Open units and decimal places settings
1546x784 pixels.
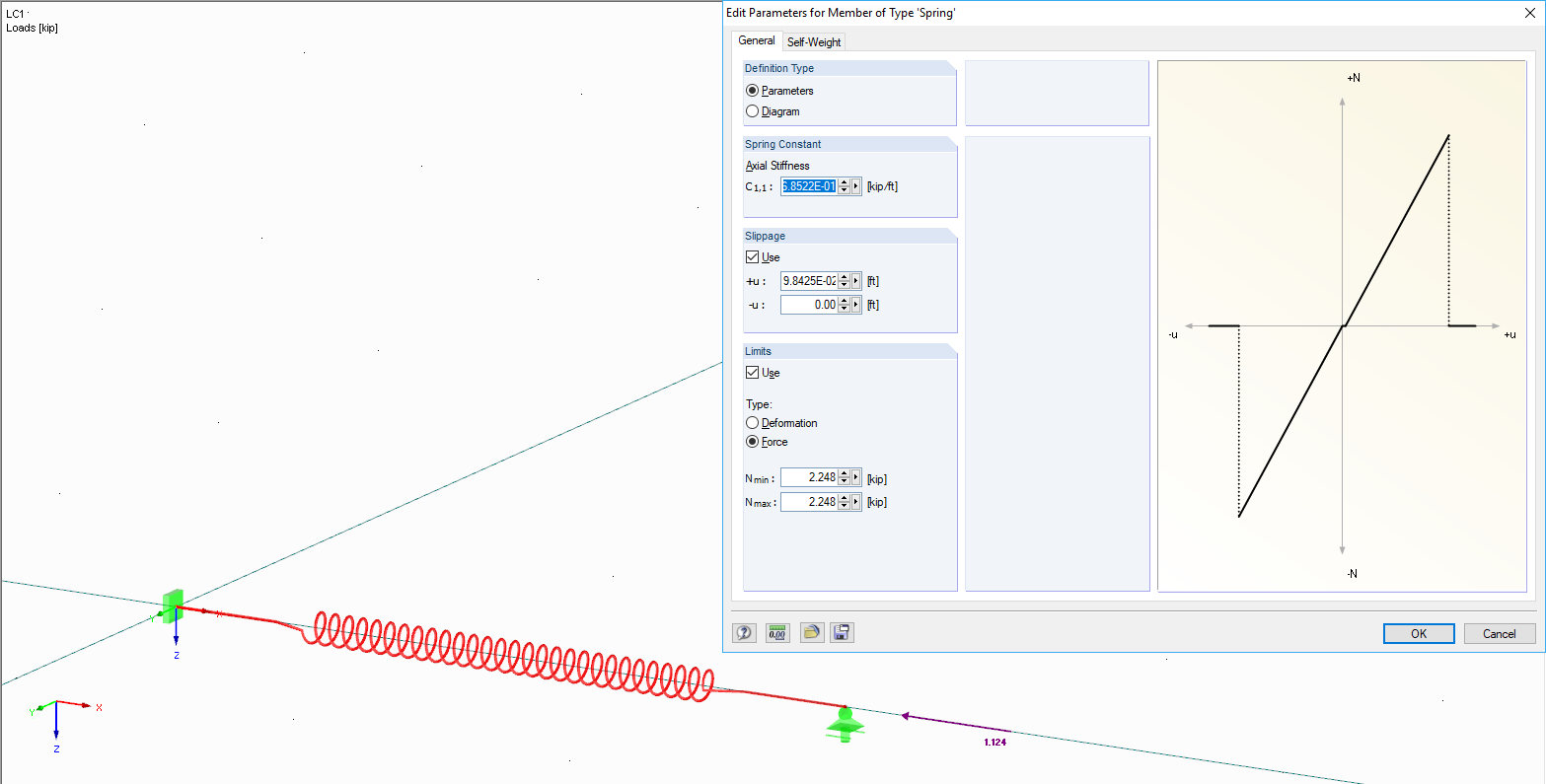[777, 632]
